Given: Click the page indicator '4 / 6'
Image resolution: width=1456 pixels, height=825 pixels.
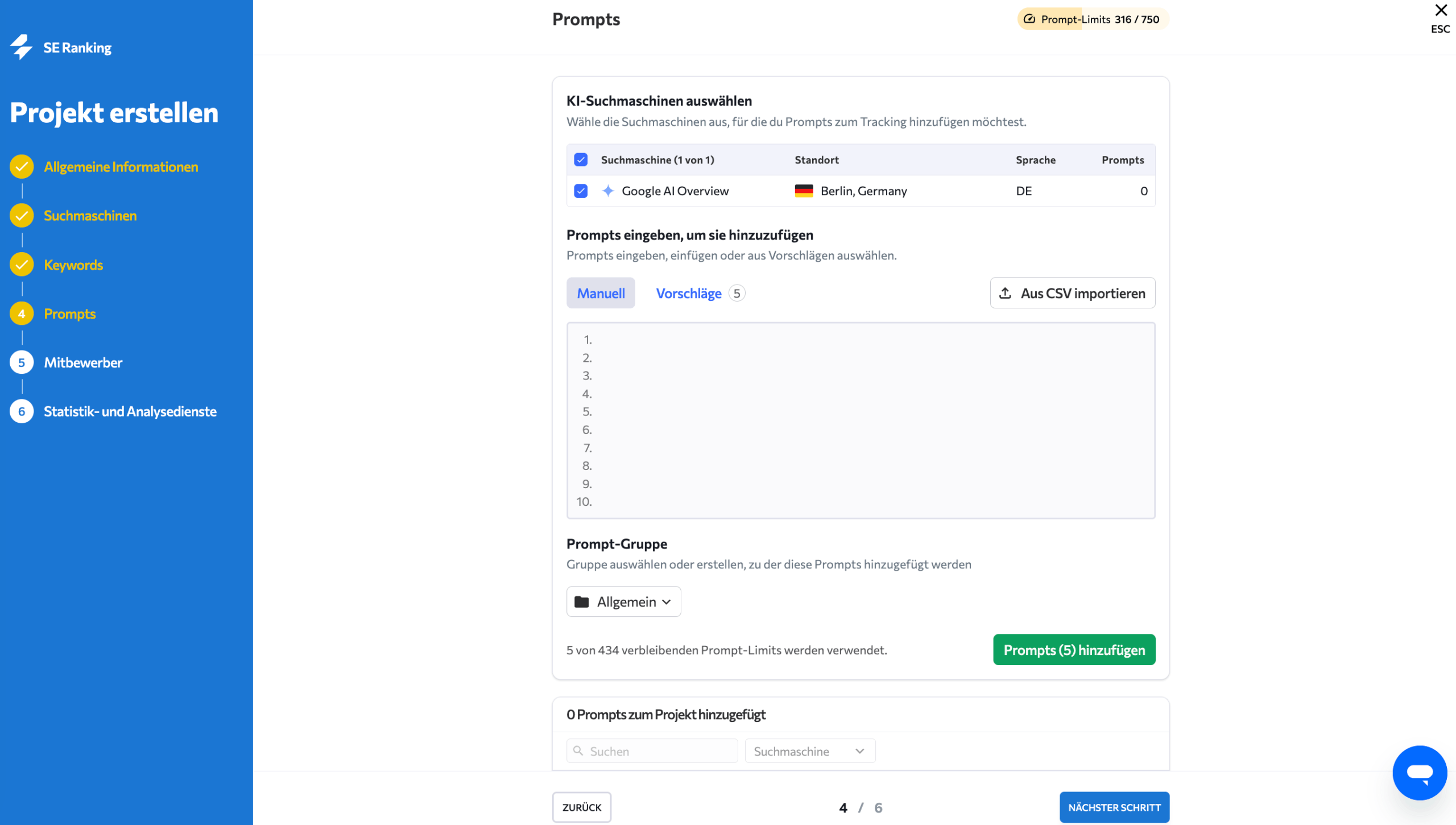Looking at the screenshot, I should [x=861, y=807].
